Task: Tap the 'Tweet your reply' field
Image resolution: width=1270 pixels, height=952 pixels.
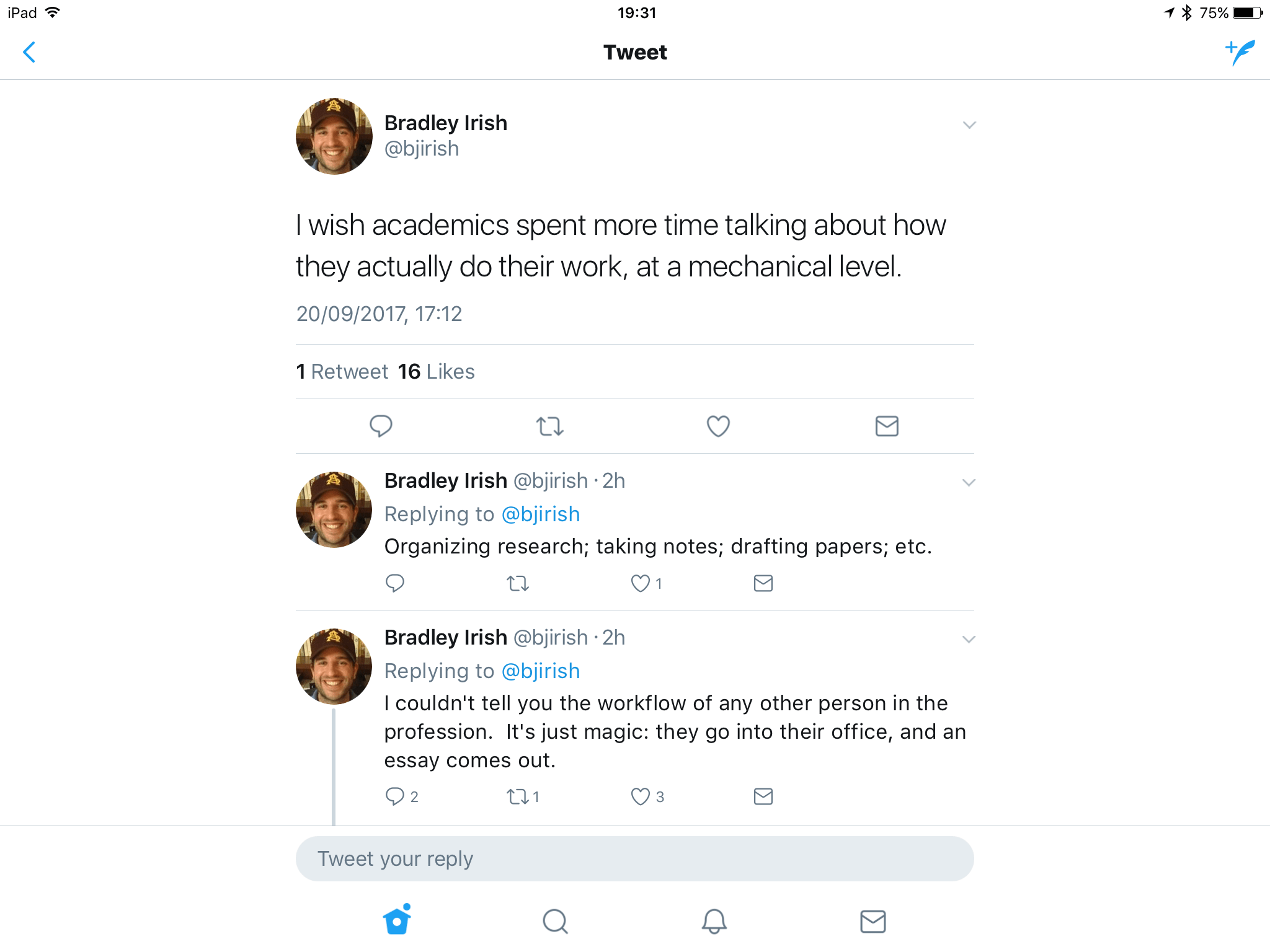Action: pos(634,859)
